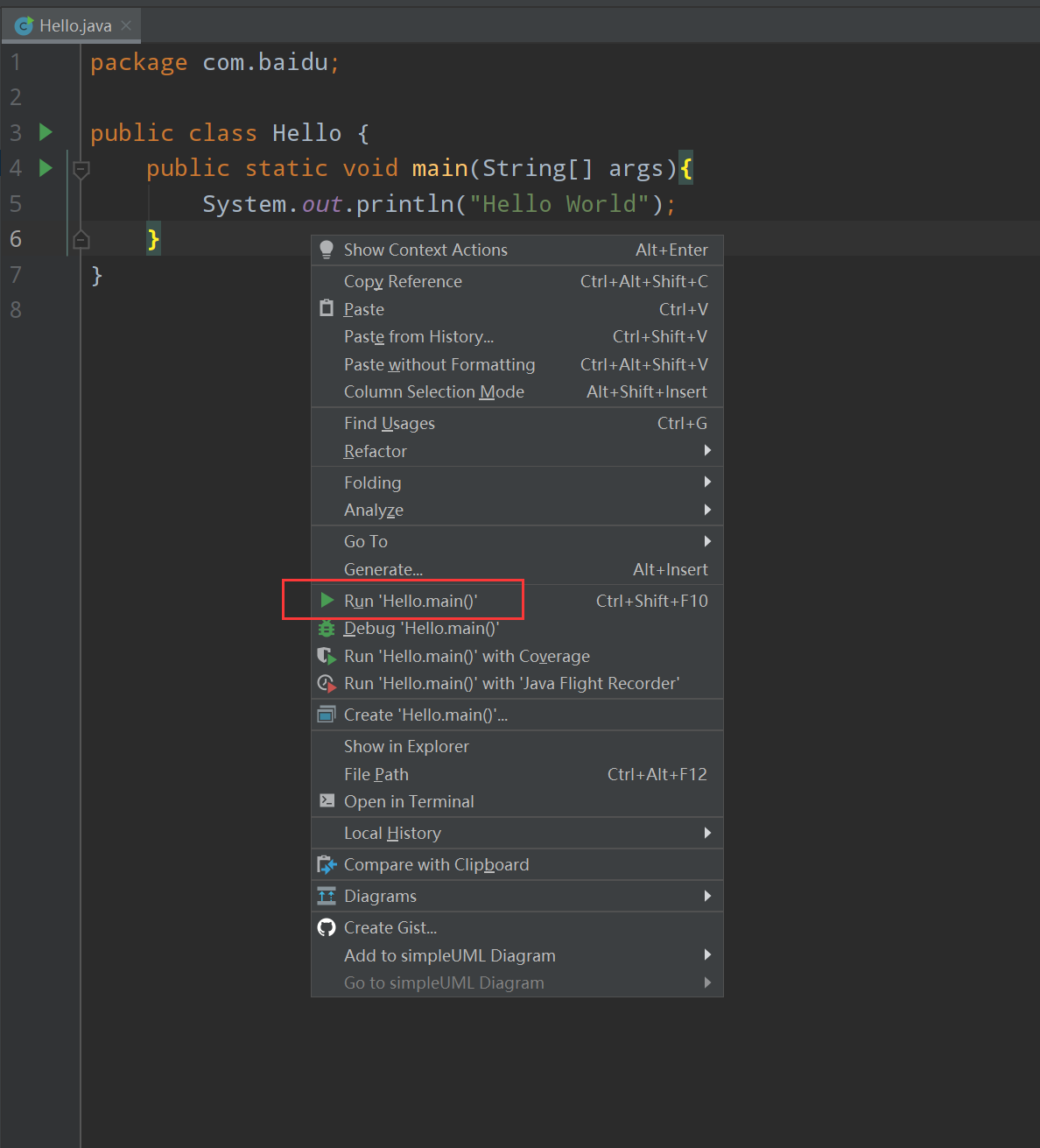Image resolution: width=1040 pixels, height=1148 pixels.
Task: Click the GitHub icon beside Create Gist
Action: coord(327,927)
